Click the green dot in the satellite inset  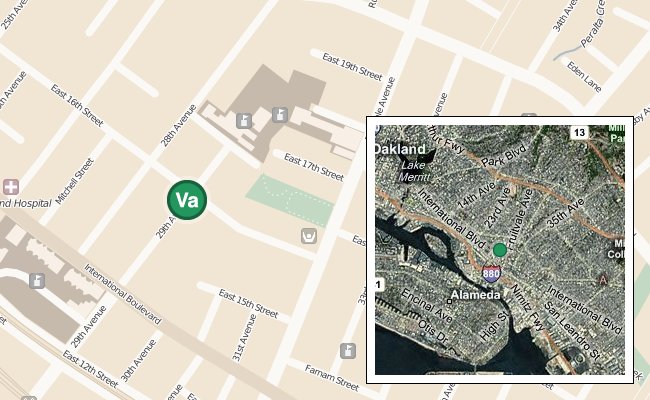[500, 250]
